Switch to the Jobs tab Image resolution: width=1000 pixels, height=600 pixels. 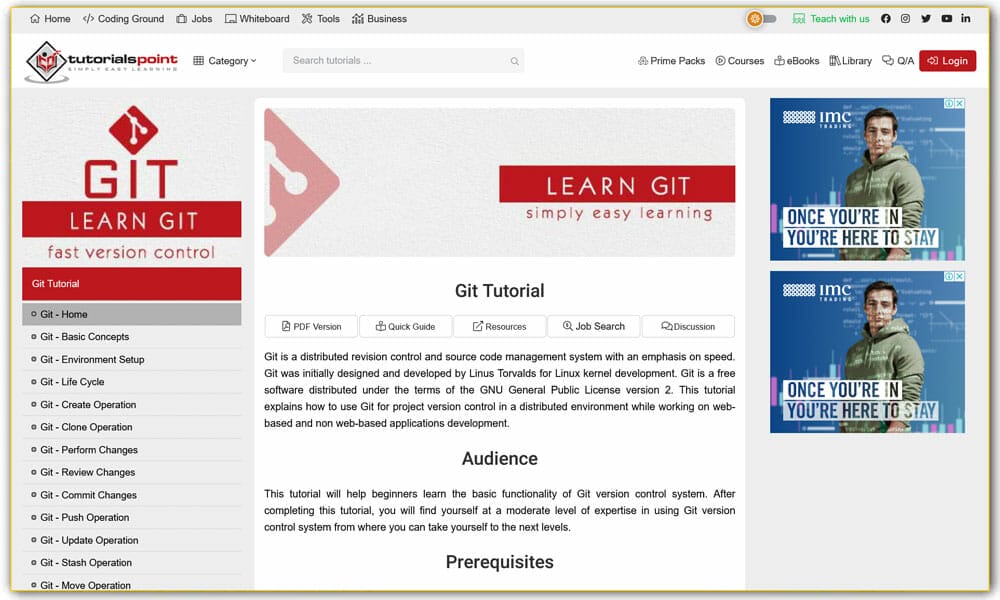(194, 18)
